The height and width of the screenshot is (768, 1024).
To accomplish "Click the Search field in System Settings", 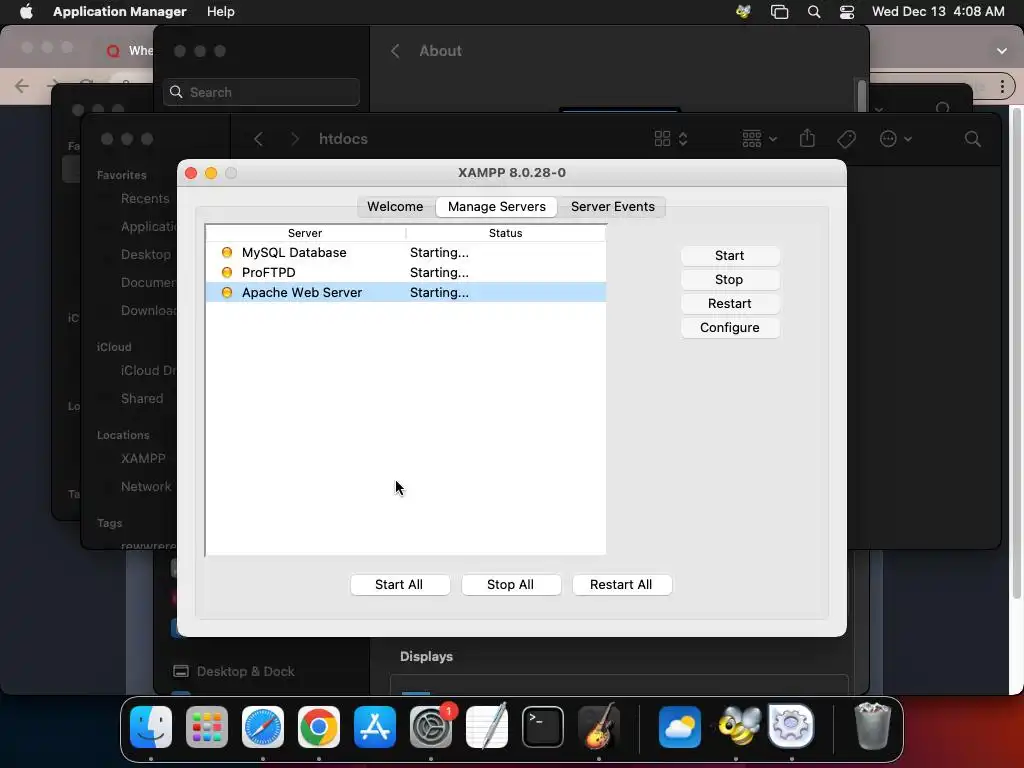I will pyautogui.click(x=261, y=92).
